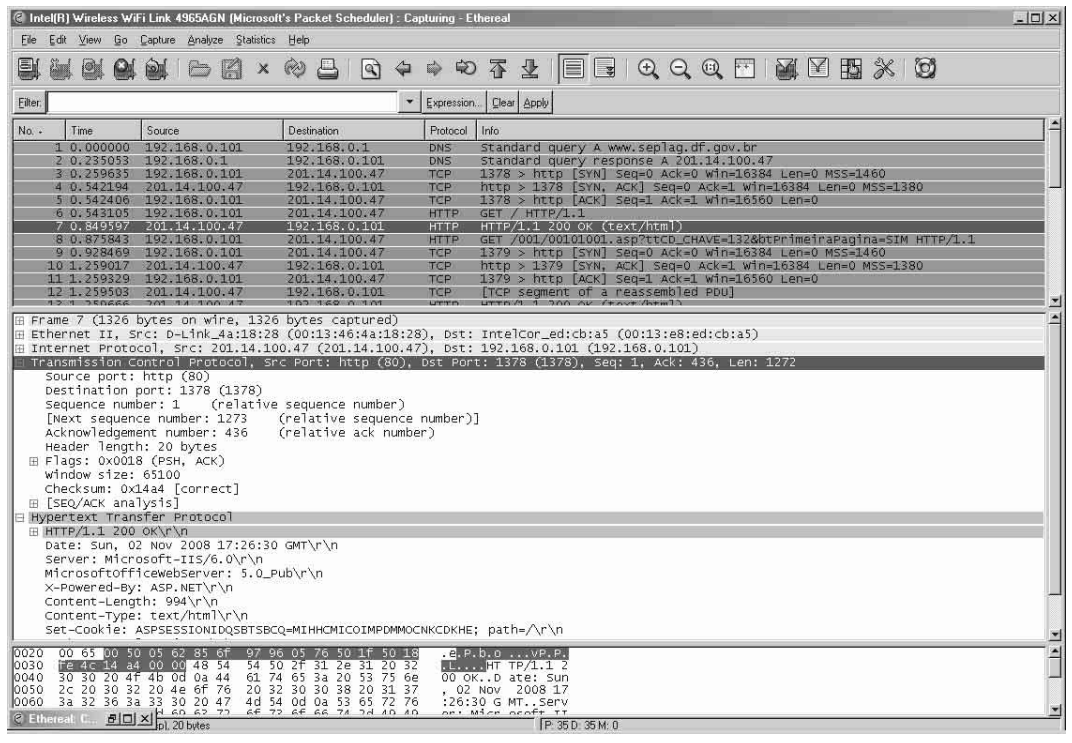
Task: Focus the display filter input field
Action: click(223, 103)
